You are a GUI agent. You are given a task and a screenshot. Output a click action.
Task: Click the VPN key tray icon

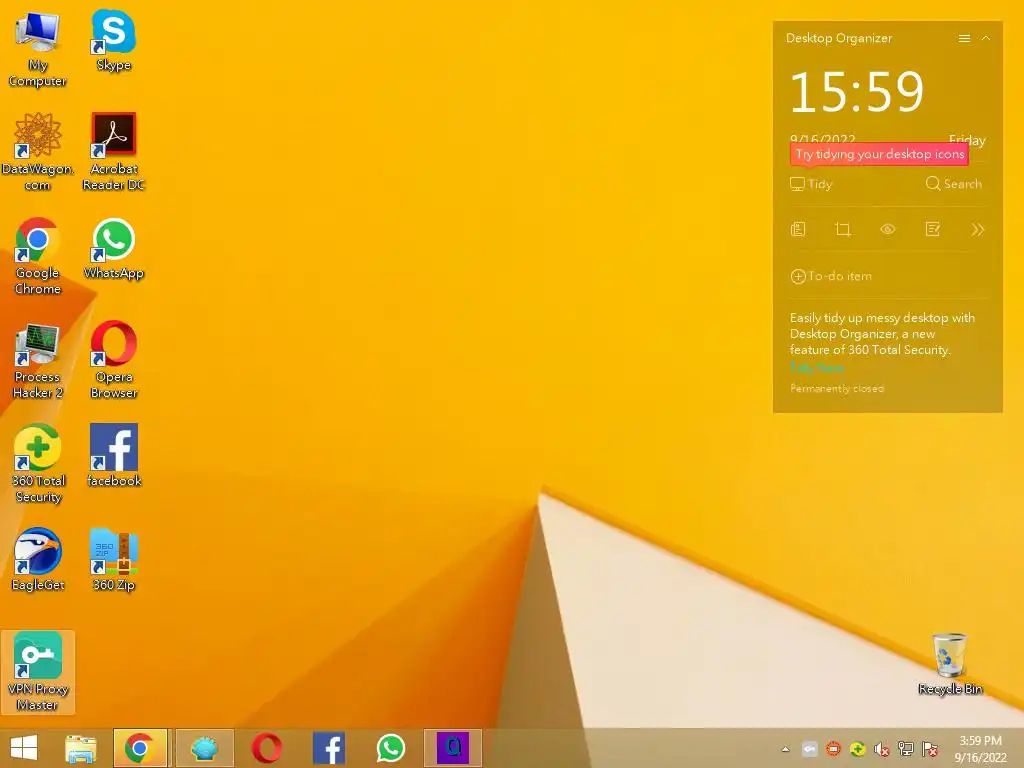[810, 750]
